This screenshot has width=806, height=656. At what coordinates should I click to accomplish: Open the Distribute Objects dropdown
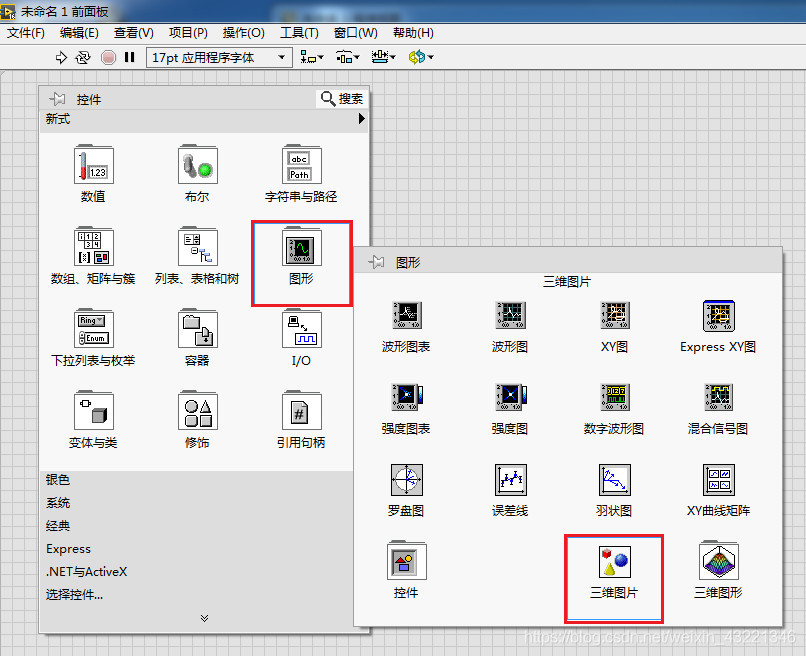tap(347, 57)
